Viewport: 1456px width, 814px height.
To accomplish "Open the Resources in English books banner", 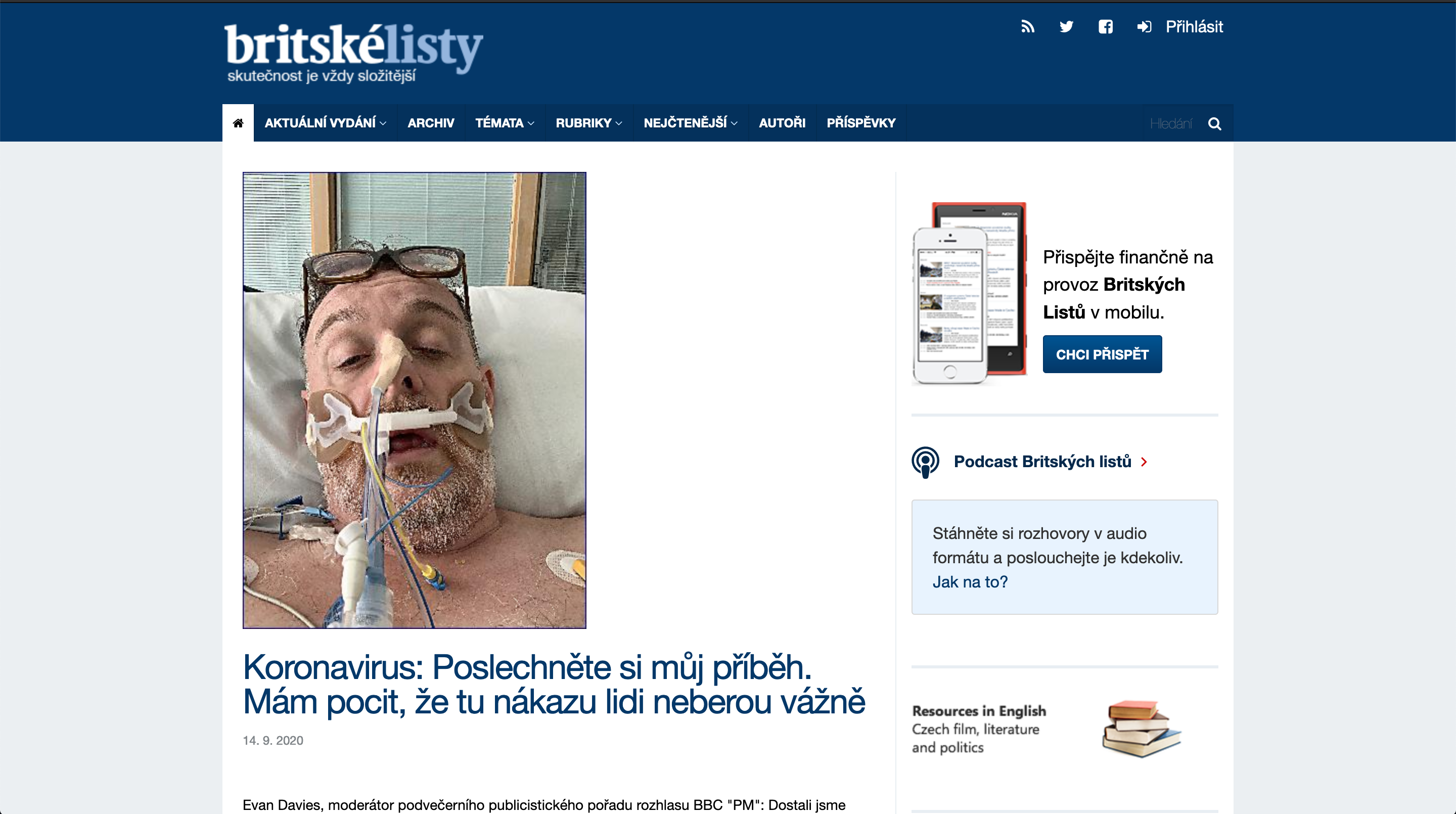I will click(1047, 729).
